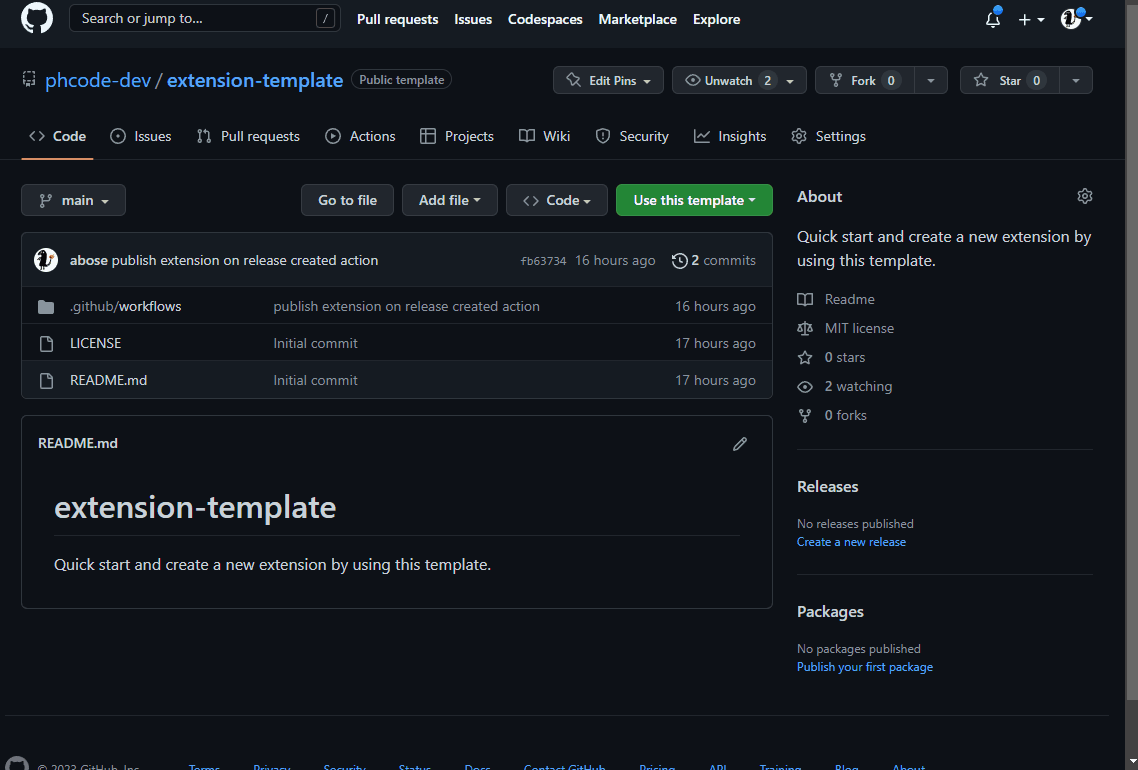Viewport: 1138px width, 770px height.
Task: Open the README.md file in list
Action: (x=108, y=380)
